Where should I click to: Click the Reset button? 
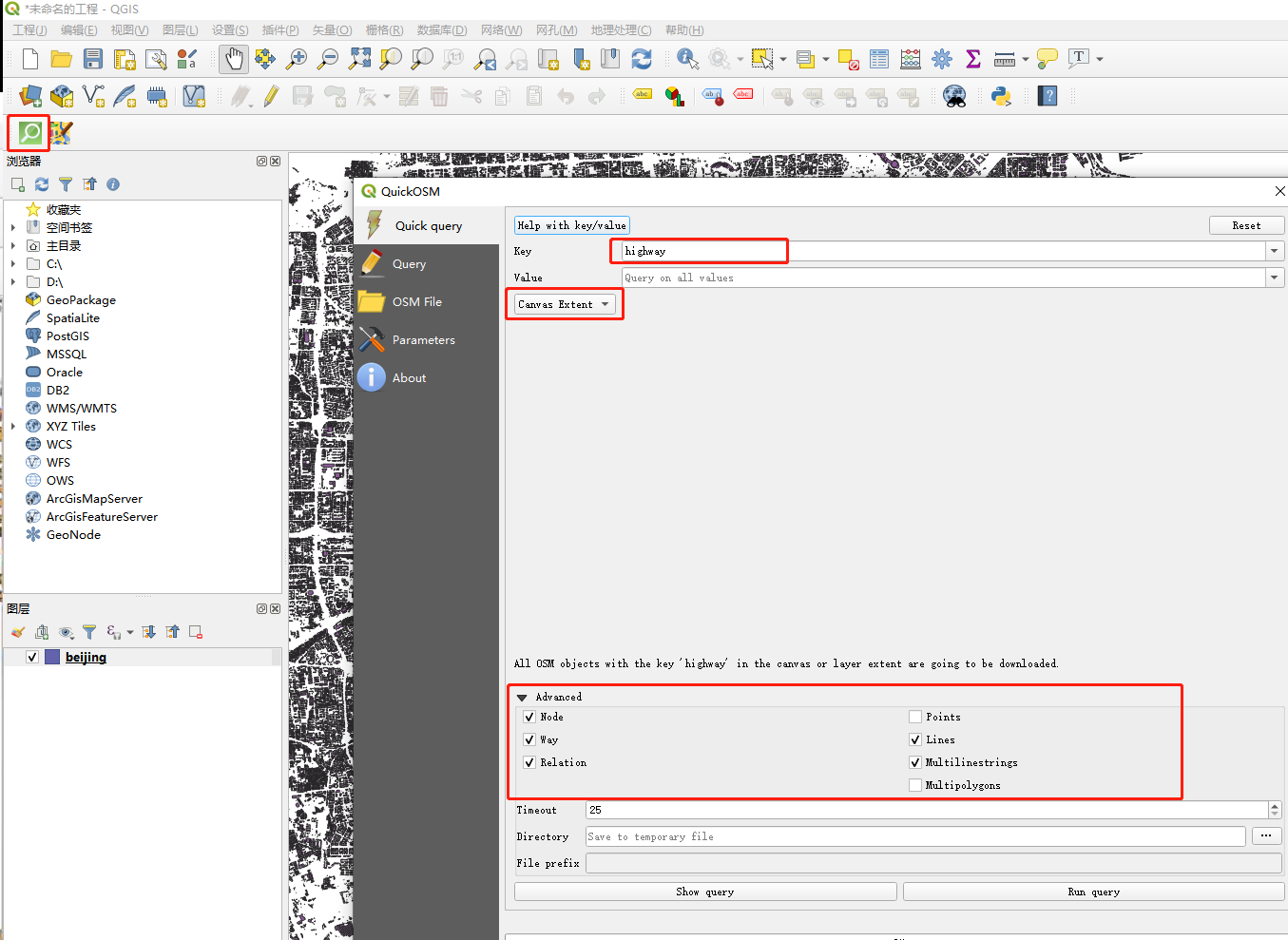[1246, 225]
